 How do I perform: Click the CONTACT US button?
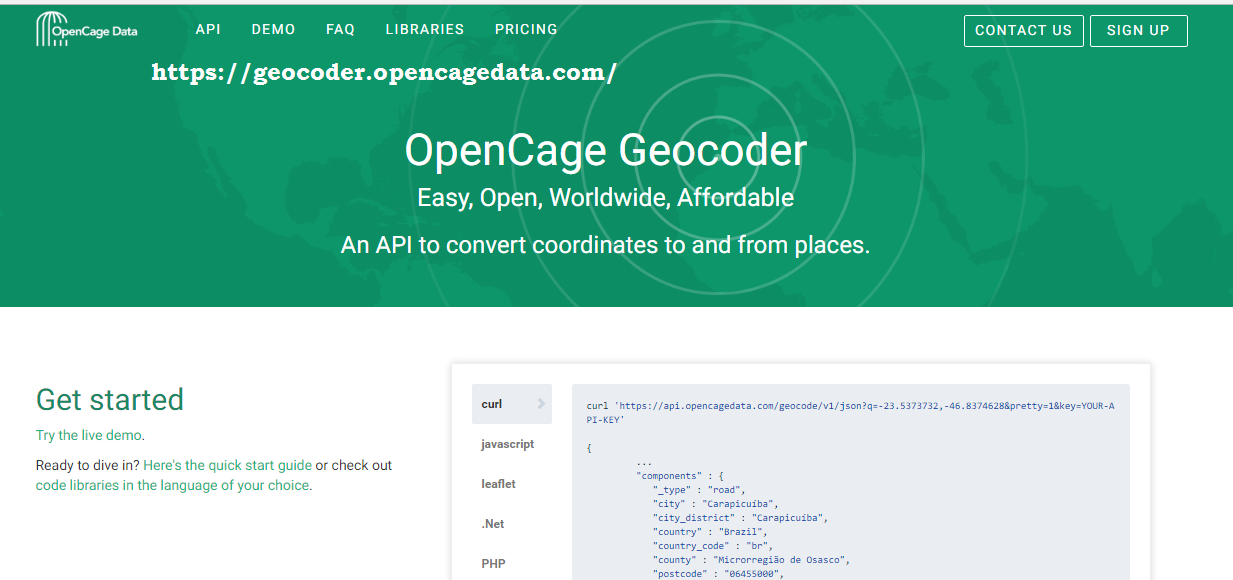(1023, 30)
